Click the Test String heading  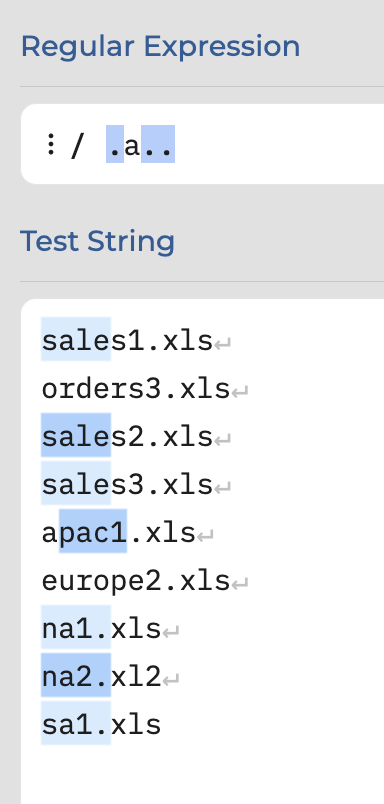coord(97,242)
